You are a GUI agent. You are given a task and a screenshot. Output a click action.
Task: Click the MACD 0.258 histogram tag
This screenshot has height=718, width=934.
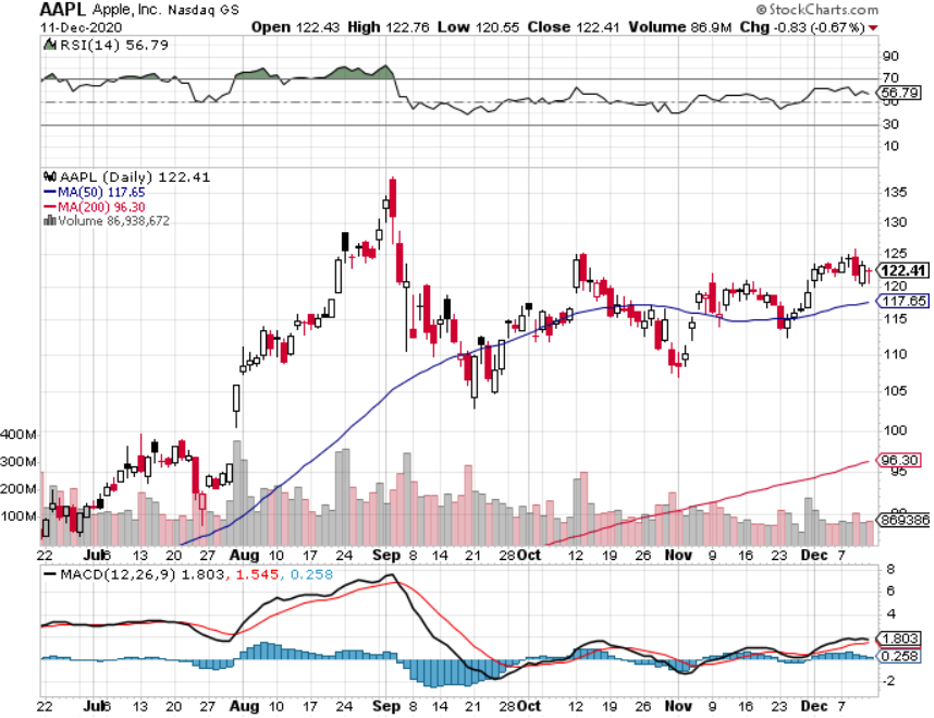[x=899, y=656]
